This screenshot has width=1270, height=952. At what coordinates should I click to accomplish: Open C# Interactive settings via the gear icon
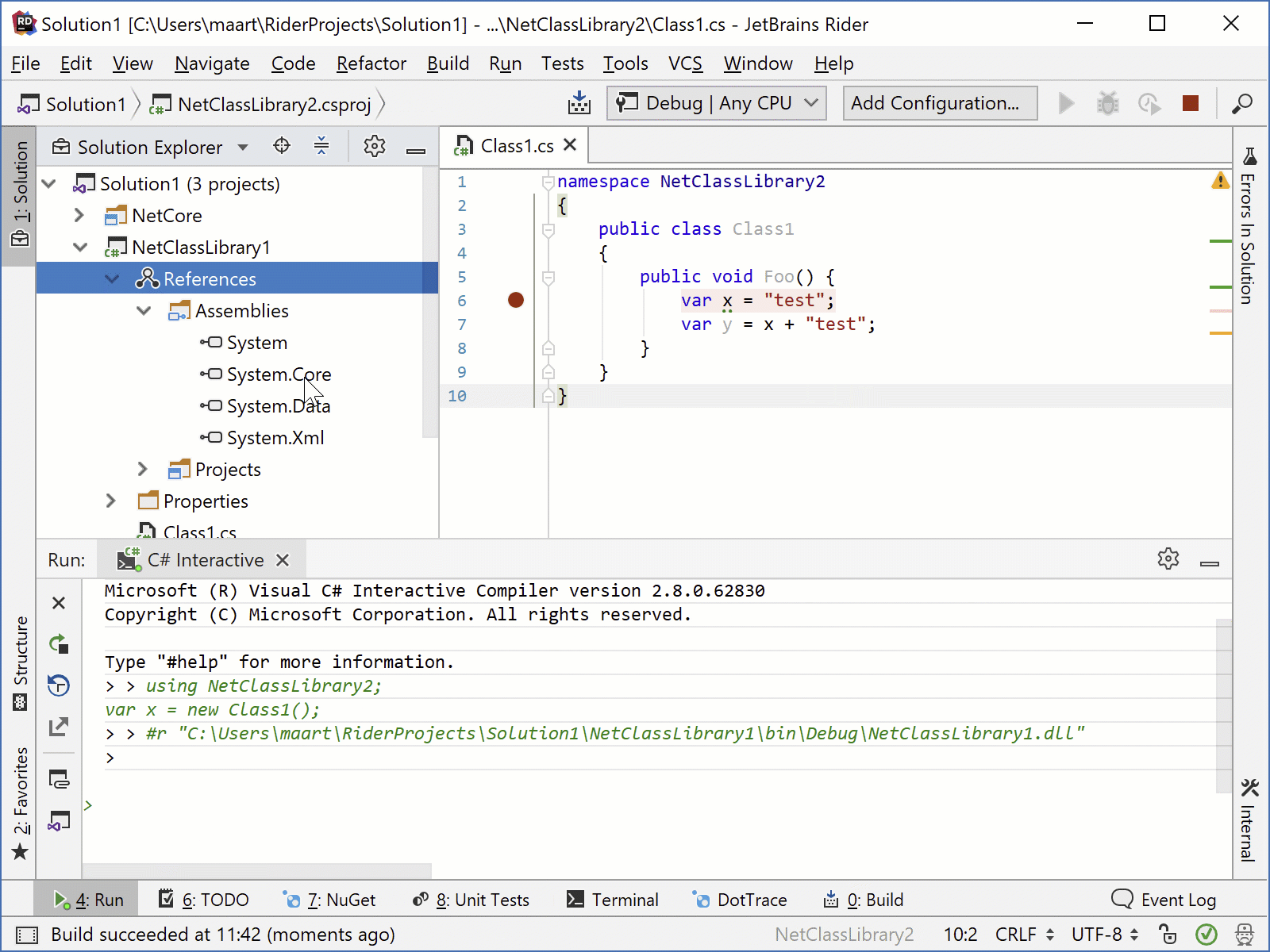pos(1168,559)
